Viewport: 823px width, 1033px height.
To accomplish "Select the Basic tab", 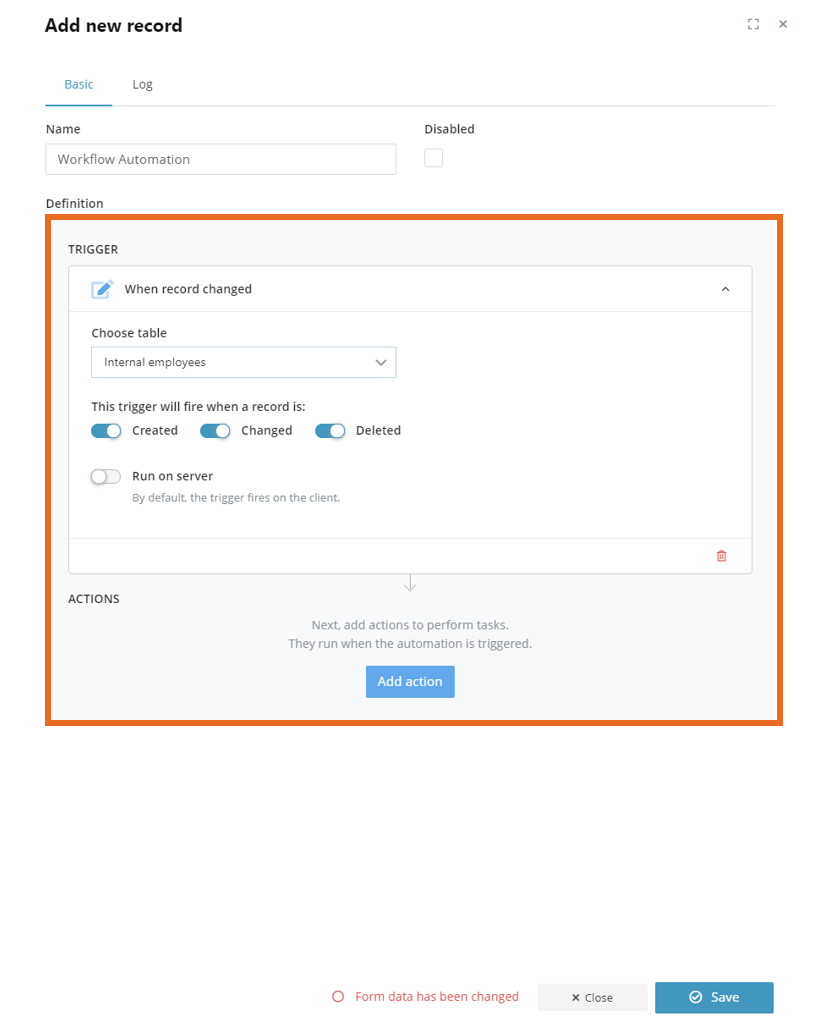I will click(x=78, y=84).
